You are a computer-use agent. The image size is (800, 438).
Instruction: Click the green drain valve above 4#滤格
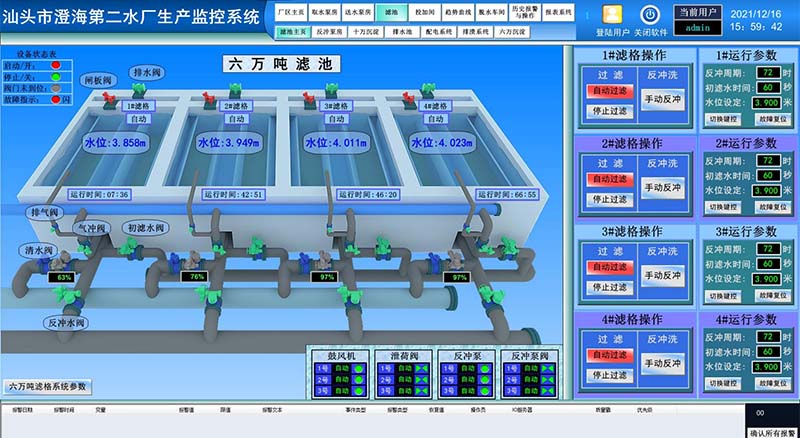(x=428, y=90)
